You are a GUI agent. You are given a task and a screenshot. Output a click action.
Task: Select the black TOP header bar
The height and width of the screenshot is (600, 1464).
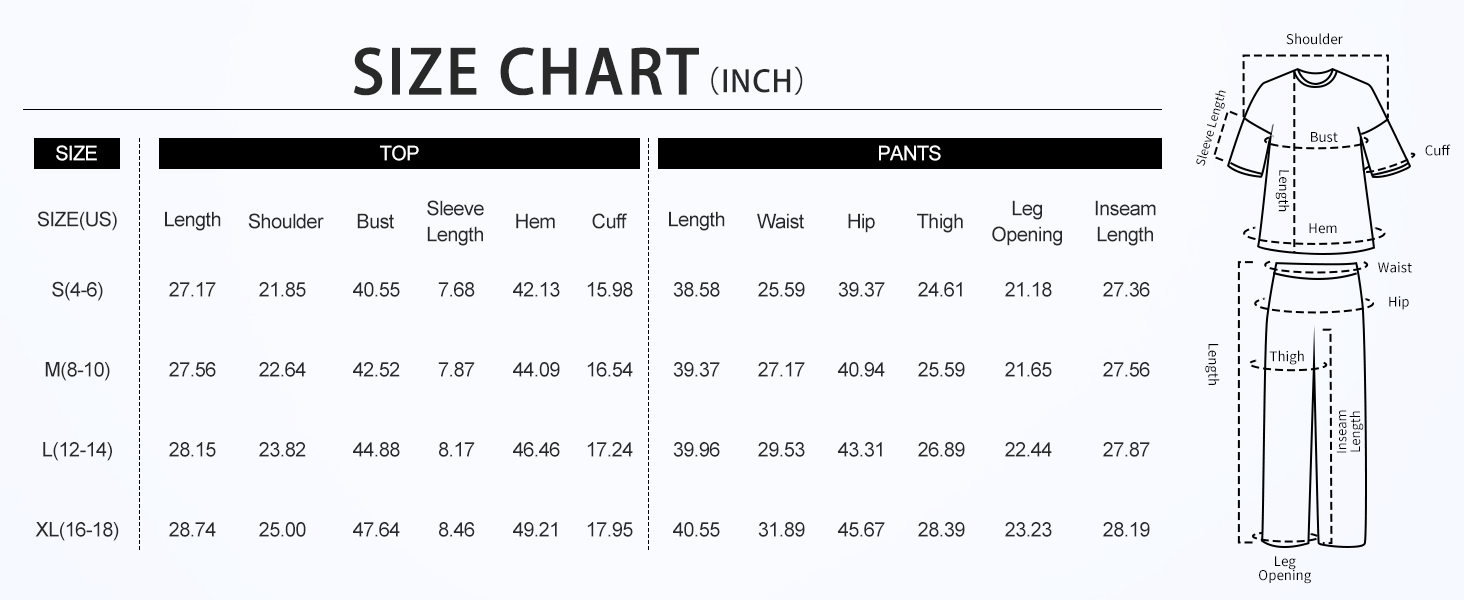[399, 153]
